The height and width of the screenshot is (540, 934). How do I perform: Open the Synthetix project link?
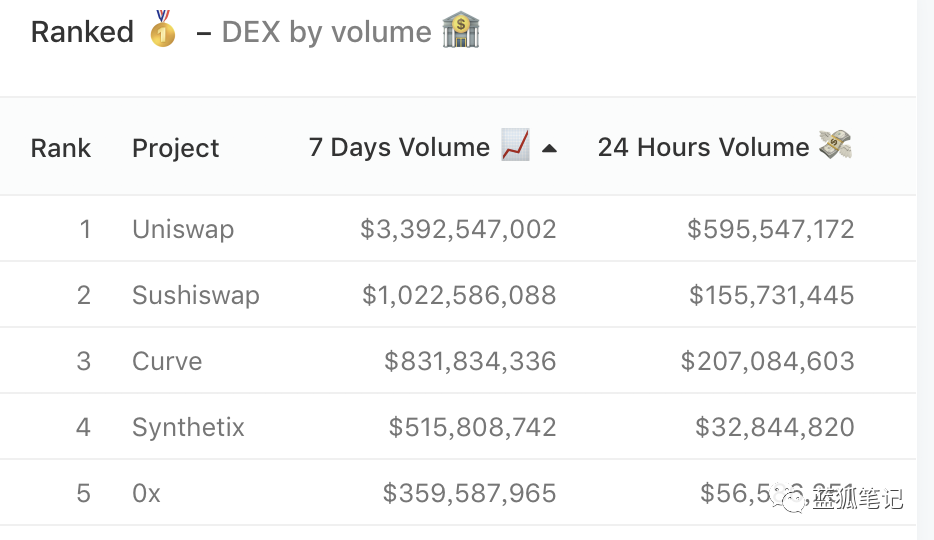click(x=188, y=427)
